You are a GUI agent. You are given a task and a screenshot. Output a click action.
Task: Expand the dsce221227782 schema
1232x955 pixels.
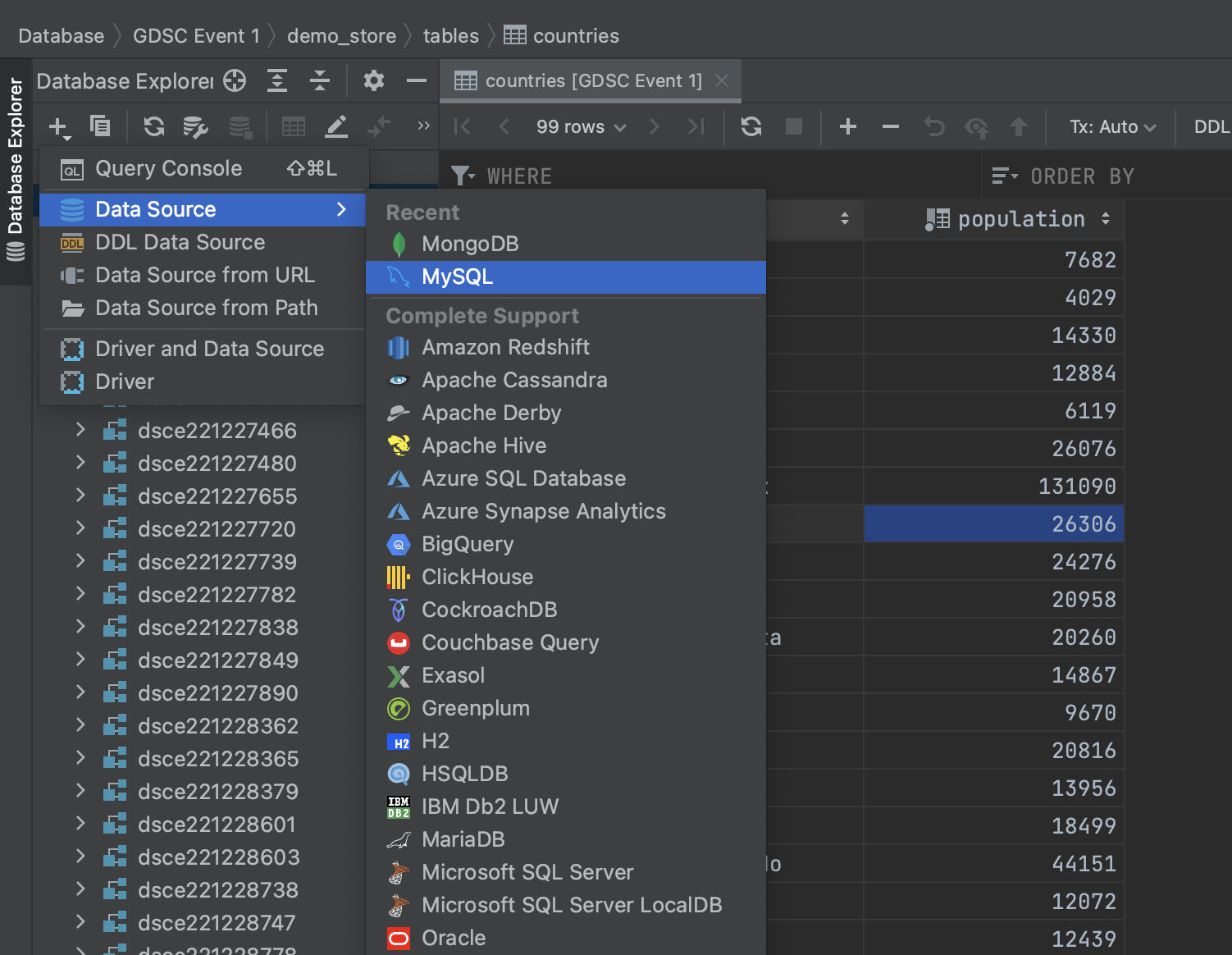pos(80,593)
